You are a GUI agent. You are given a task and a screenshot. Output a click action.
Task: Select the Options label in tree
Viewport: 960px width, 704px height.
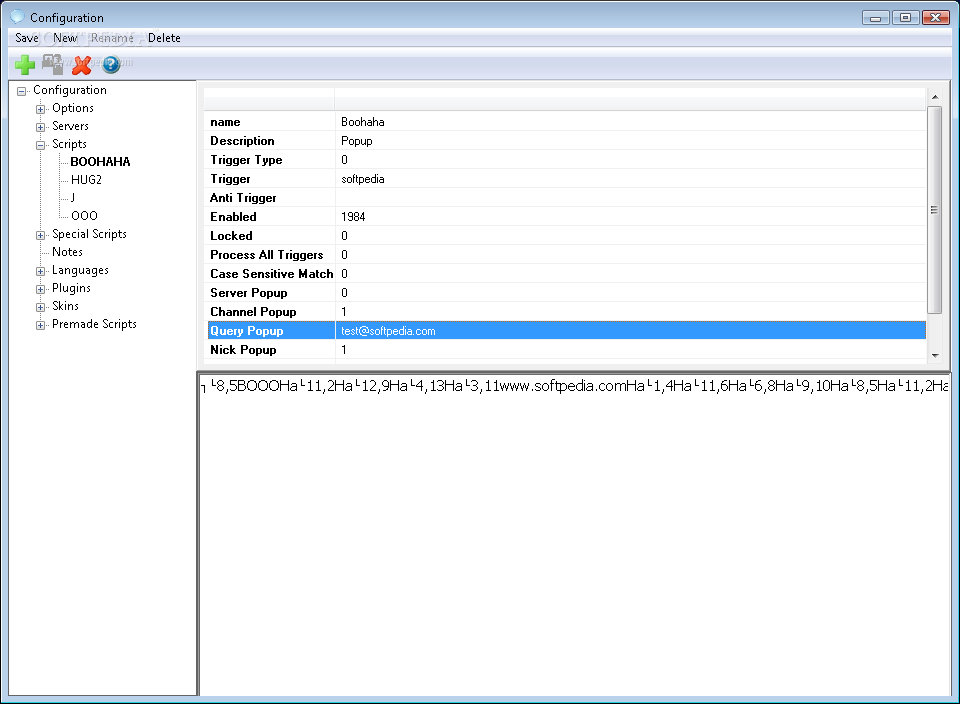pyautogui.click(x=73, y=108)
